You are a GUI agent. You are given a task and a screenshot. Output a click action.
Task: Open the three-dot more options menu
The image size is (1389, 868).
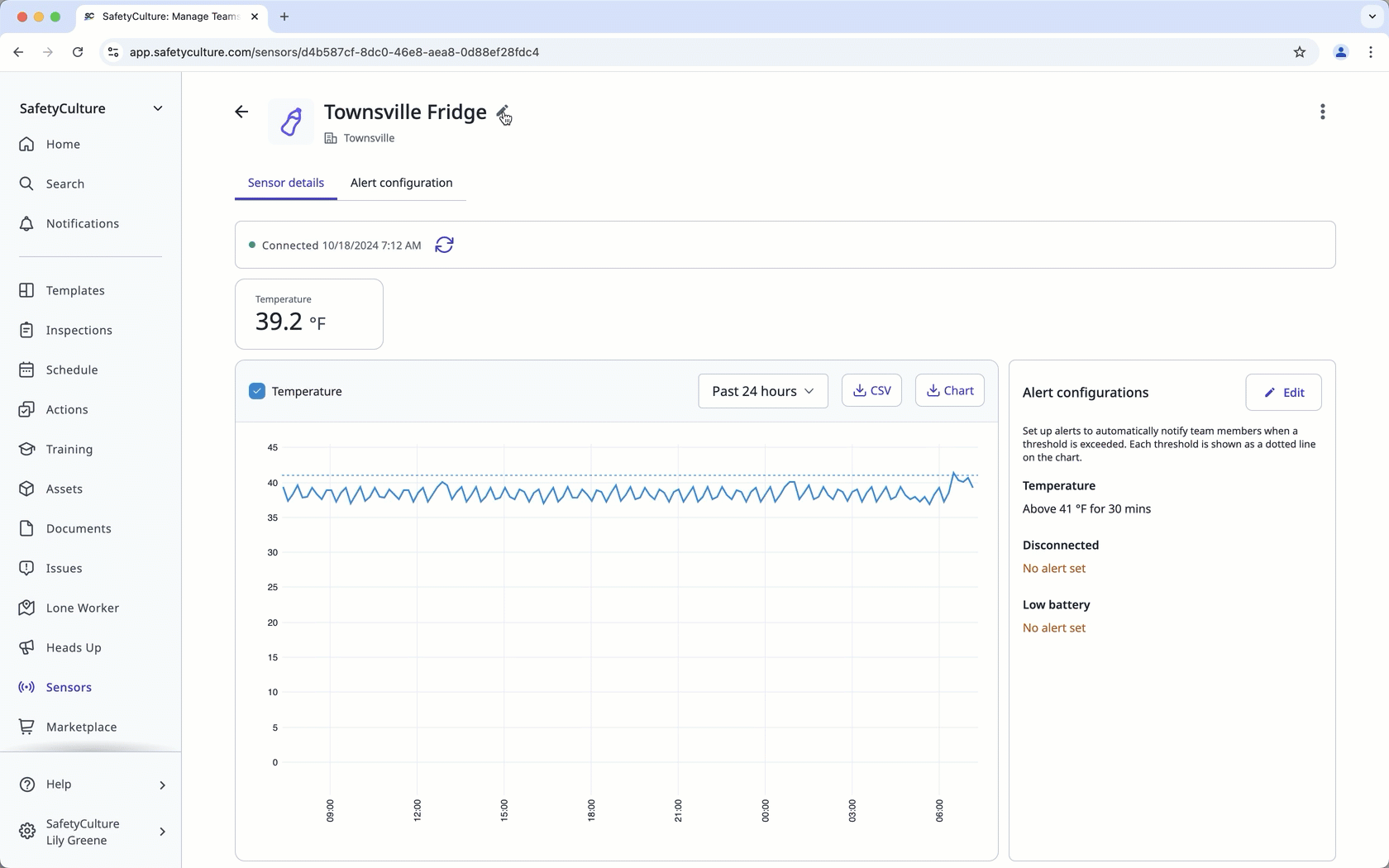click(x=1322, y=112)
